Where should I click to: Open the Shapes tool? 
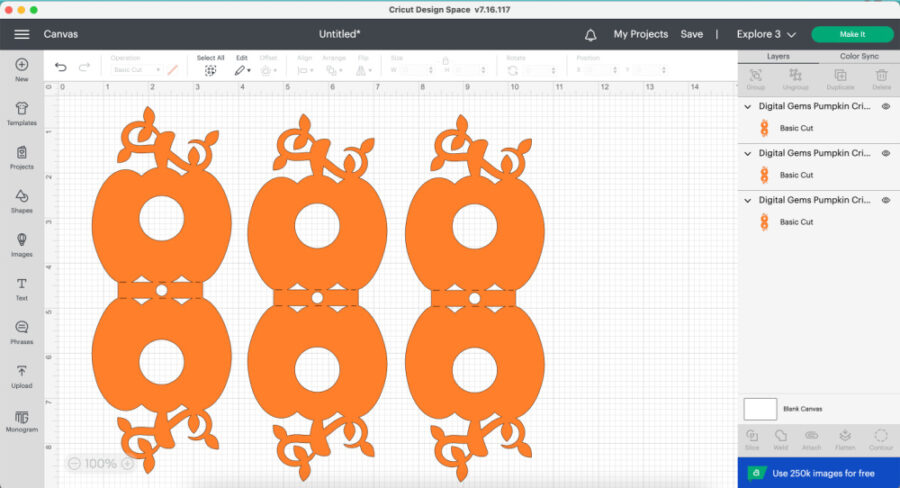coord(21,200)
